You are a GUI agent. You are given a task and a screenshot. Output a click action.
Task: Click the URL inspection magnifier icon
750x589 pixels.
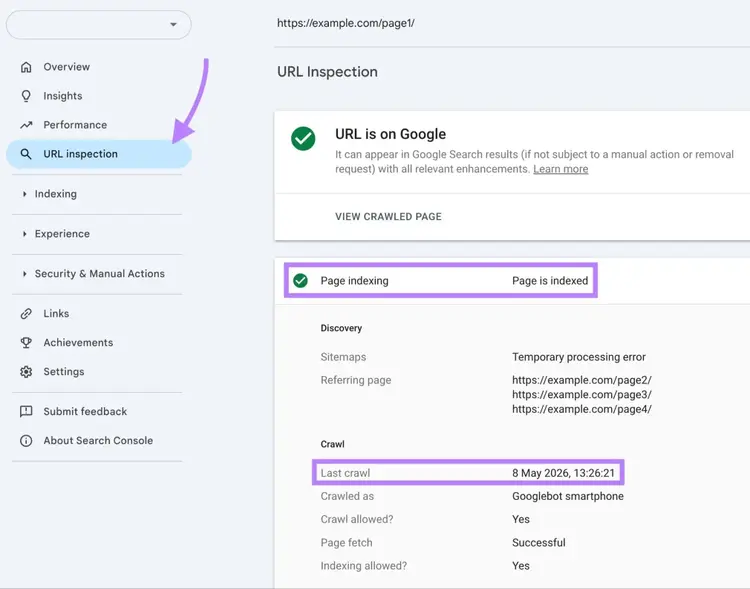(x=26, y=154)
